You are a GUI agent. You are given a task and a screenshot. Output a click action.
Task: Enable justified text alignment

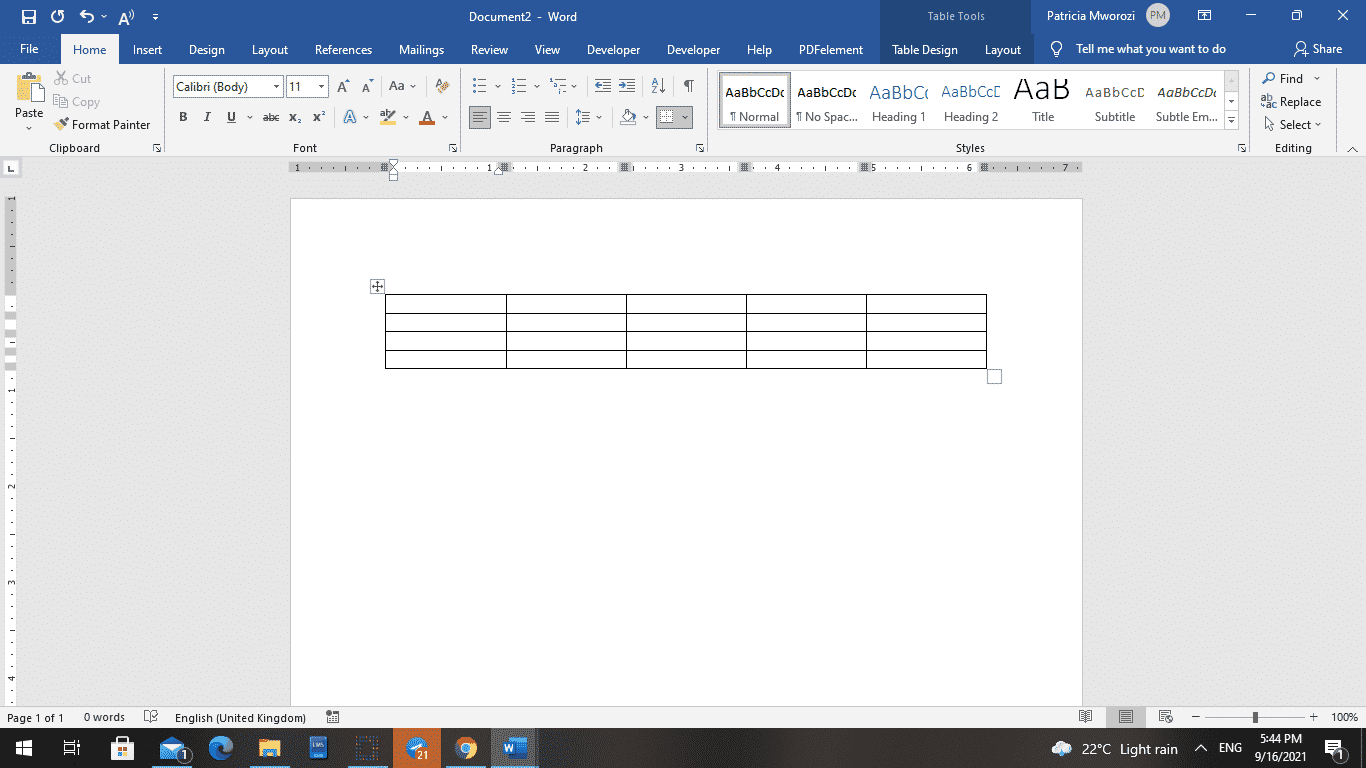click(x=551, y=117)
